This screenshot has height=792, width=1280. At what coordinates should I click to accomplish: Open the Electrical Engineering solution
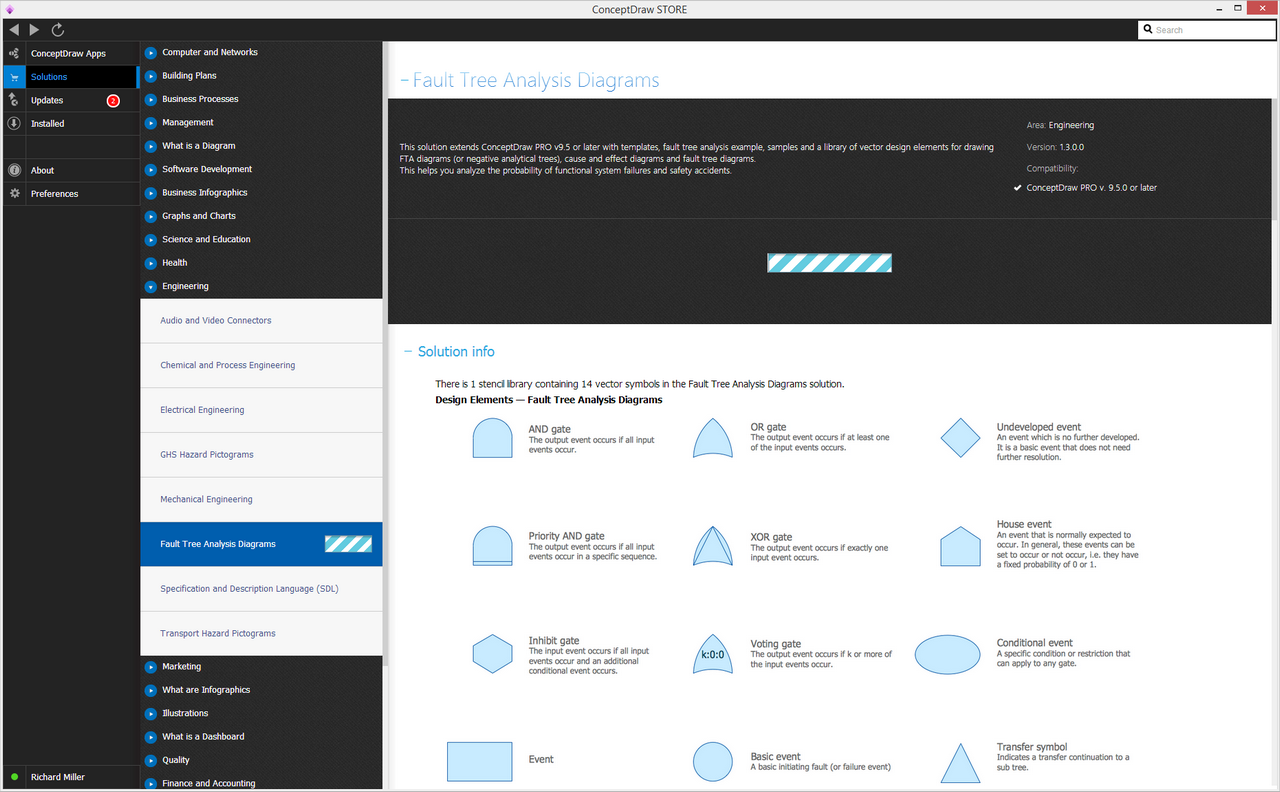coord(261,410)
